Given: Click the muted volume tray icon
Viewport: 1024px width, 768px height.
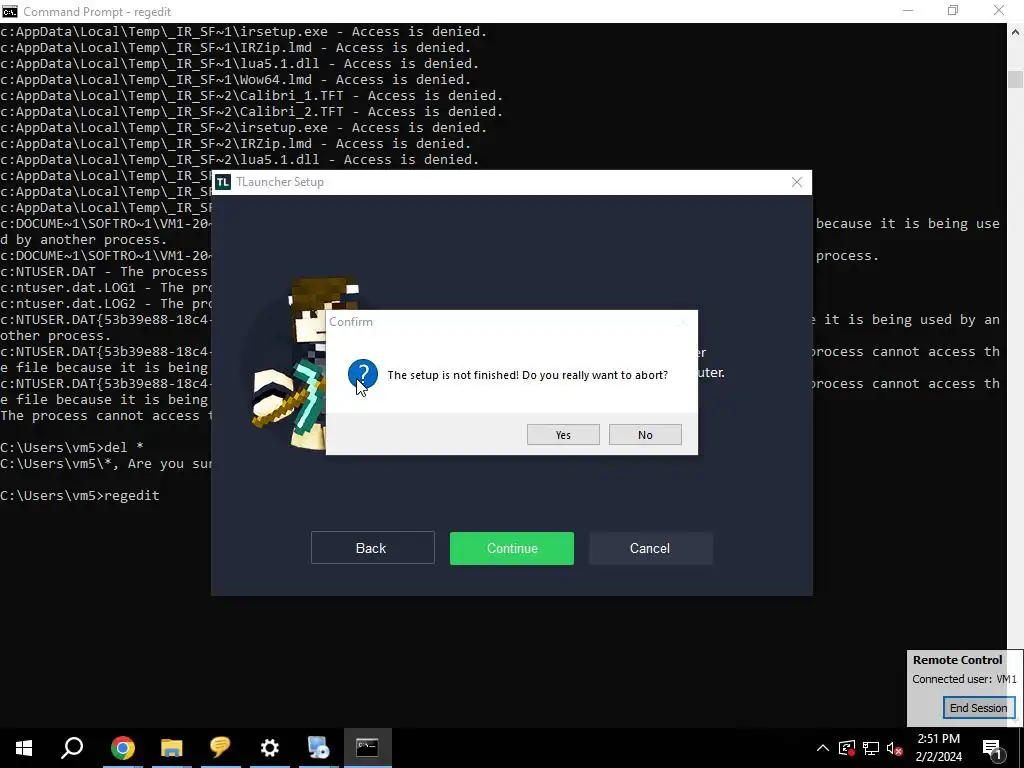Looking at the screenshot, I should 895,748.
